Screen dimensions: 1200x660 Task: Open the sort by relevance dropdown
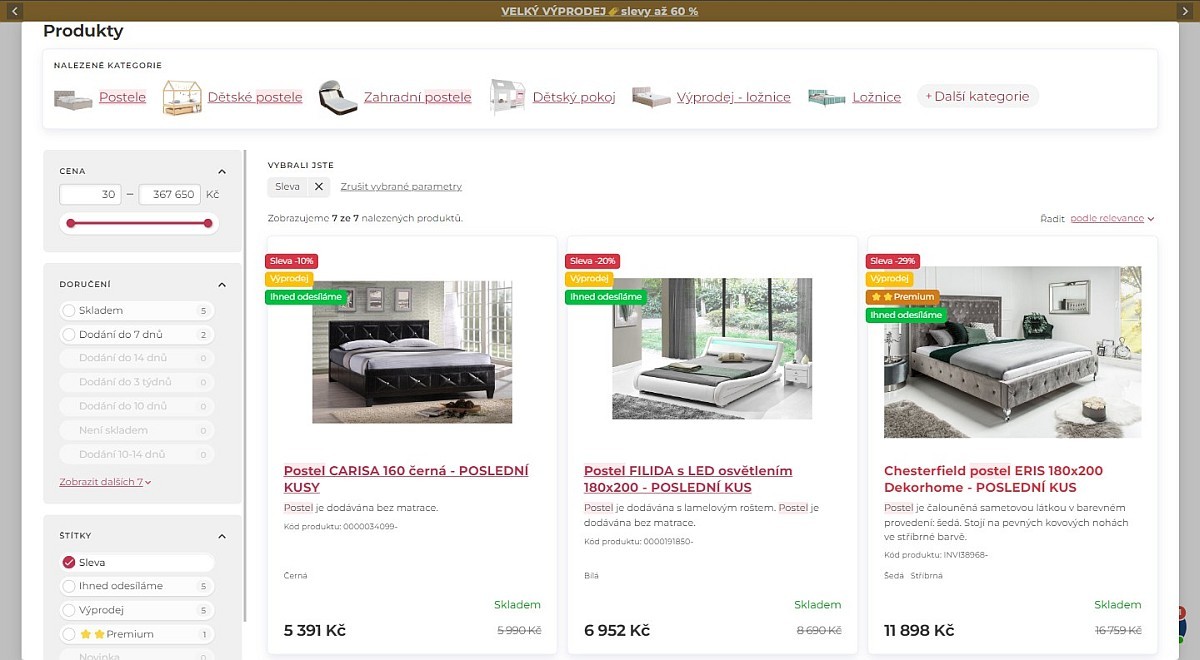pos(1112,218)
